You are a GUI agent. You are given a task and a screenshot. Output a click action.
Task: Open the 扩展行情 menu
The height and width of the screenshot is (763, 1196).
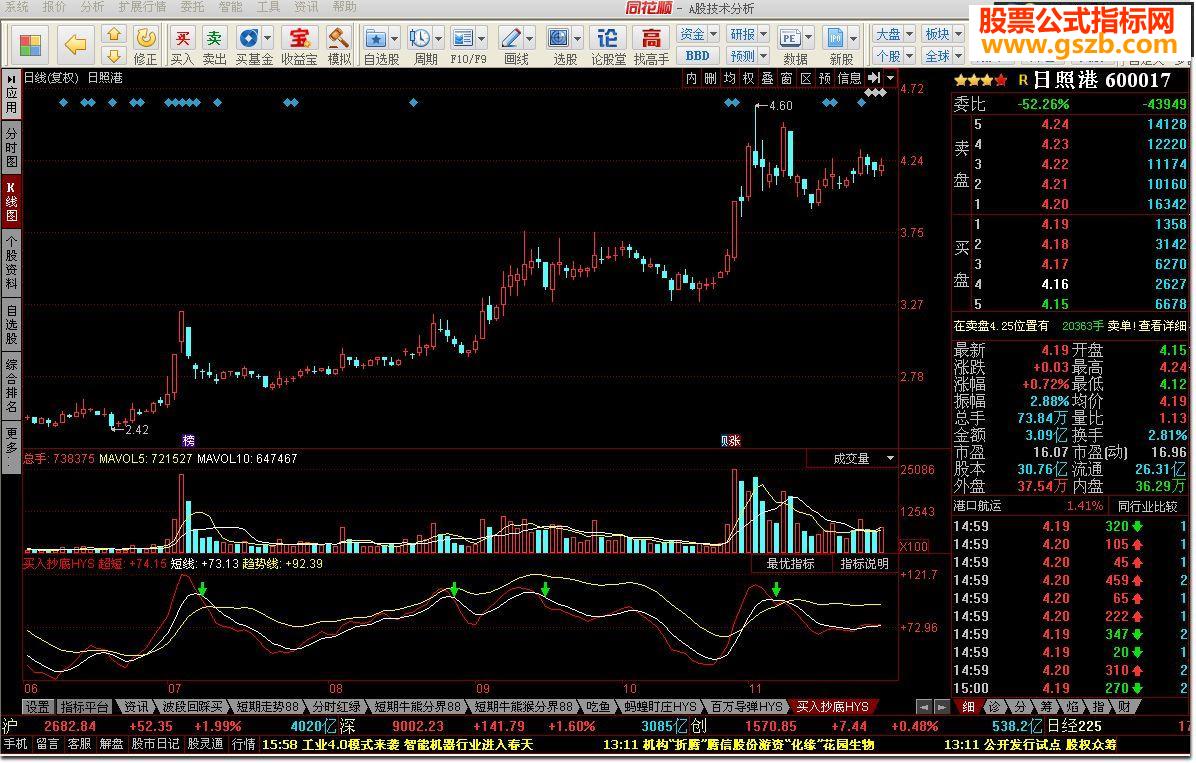click(x=142, y=7)
